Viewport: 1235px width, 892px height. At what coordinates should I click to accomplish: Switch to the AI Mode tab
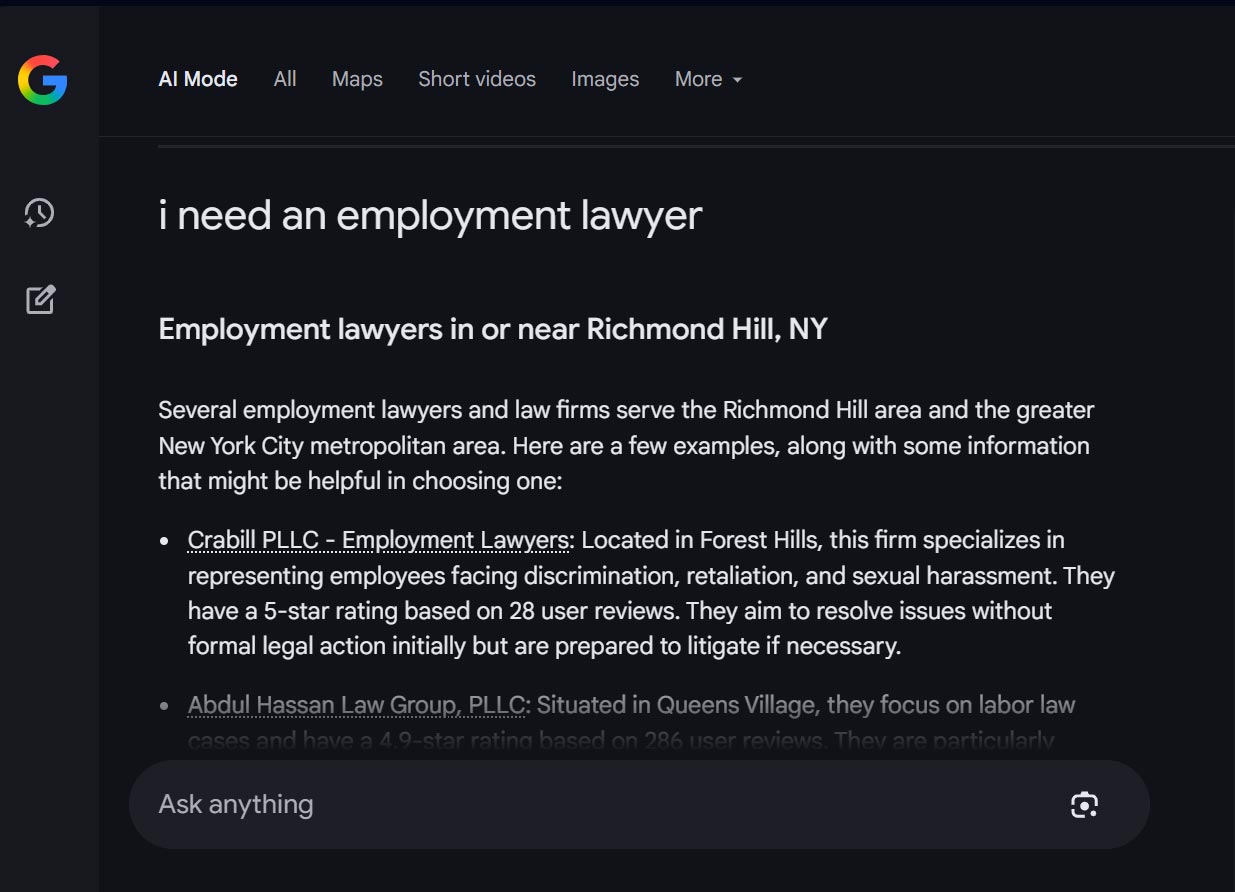198,79
